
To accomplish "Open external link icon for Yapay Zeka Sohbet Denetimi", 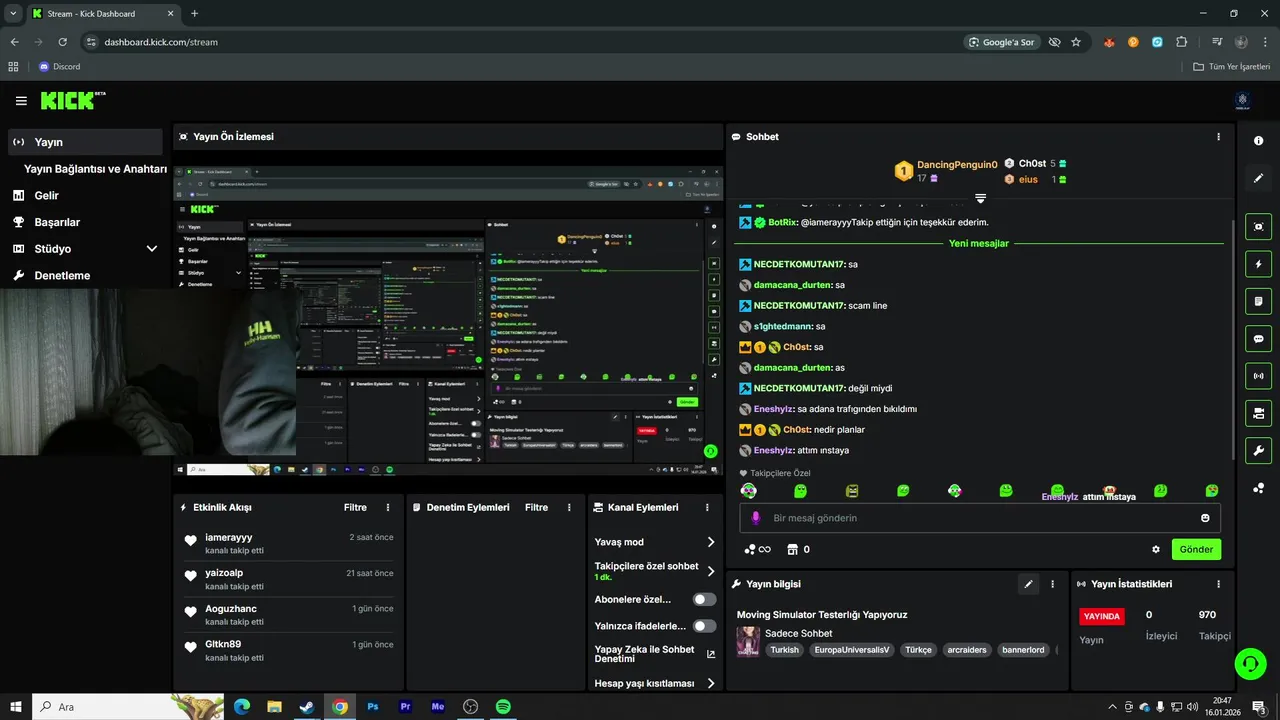I will click(711, 654).
